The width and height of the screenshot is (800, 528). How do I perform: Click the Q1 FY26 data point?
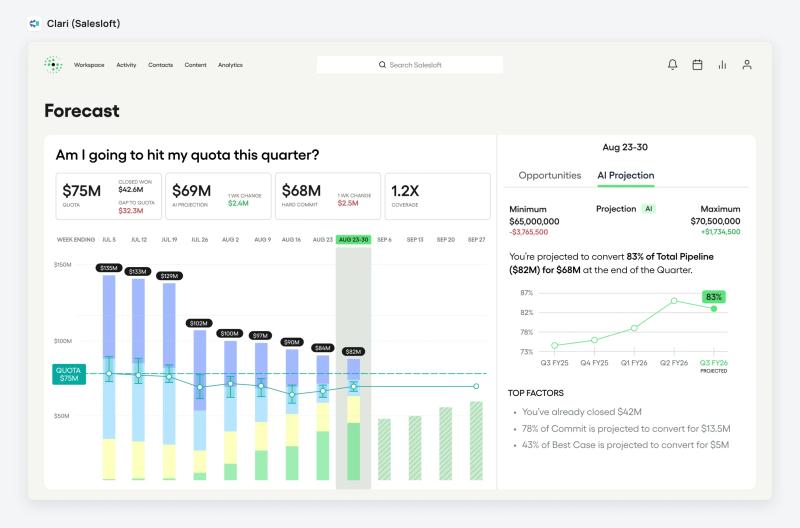coord(634,328)
